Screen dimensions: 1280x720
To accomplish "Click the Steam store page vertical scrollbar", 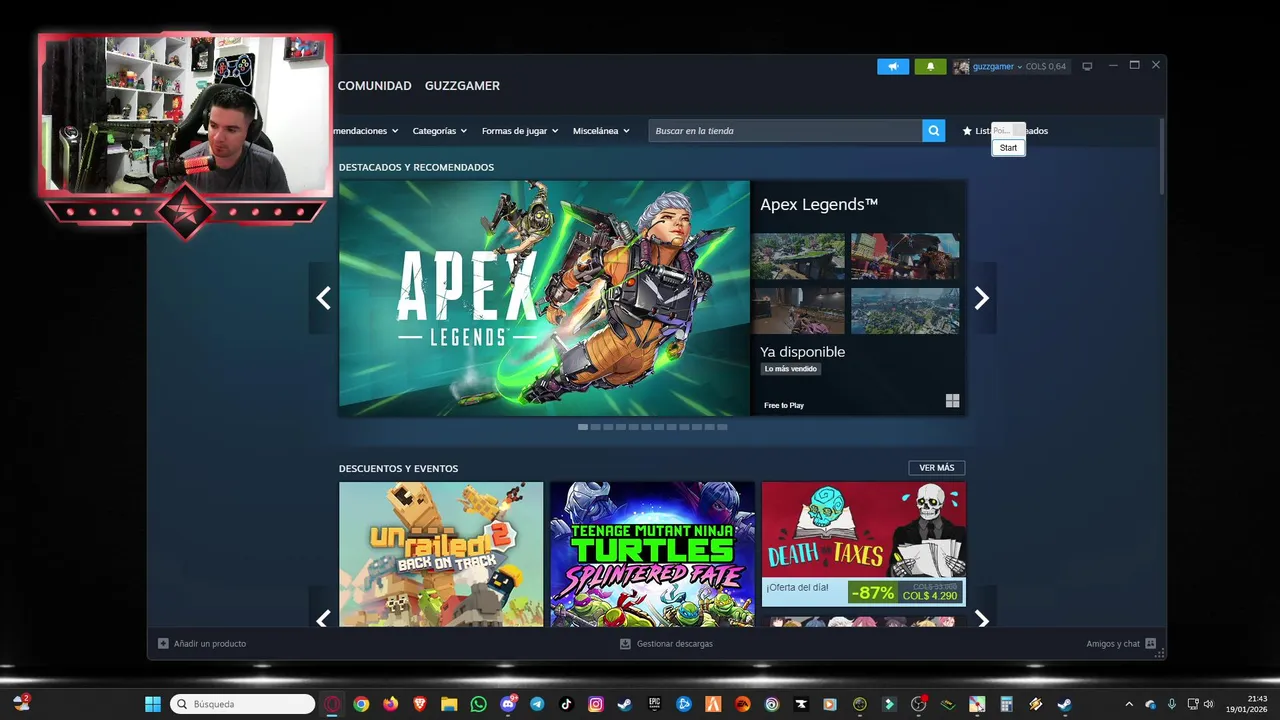I will pos(1161,157).
